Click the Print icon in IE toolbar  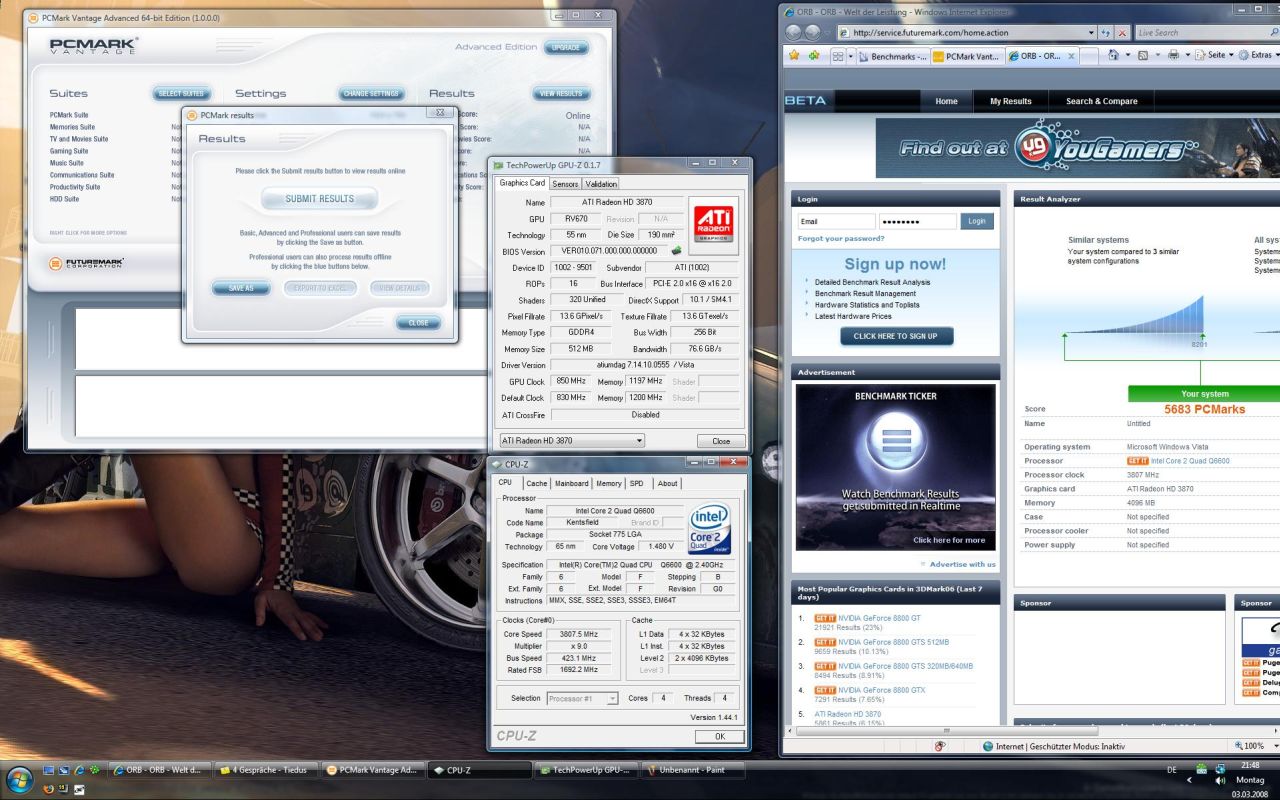[1173, 55]
